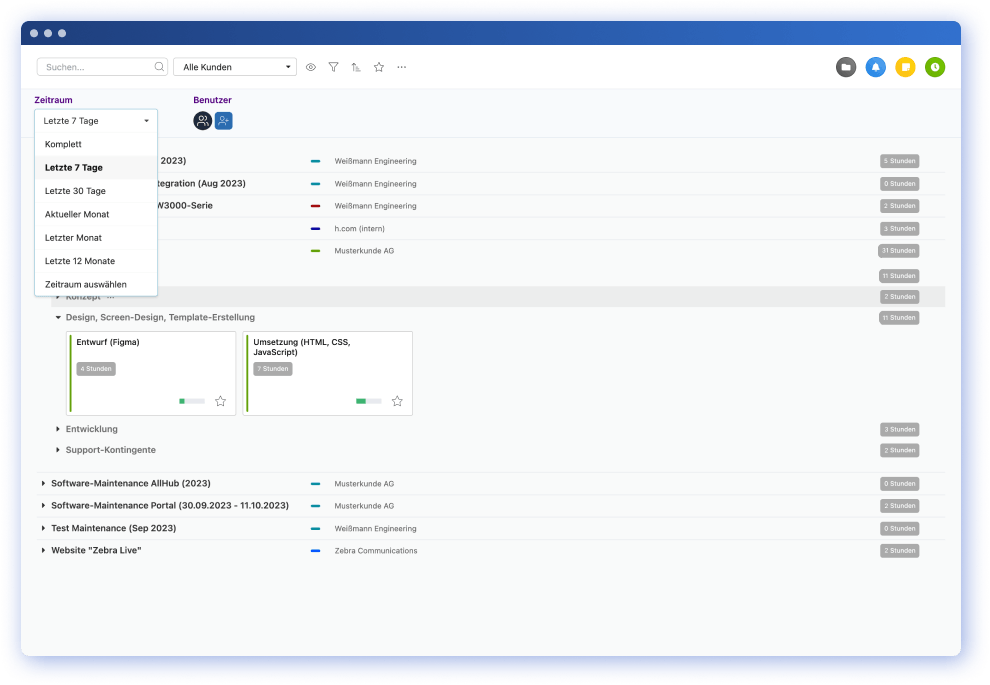
Task: Open the Alle Kunden dropdown
Action: point(235,67)
